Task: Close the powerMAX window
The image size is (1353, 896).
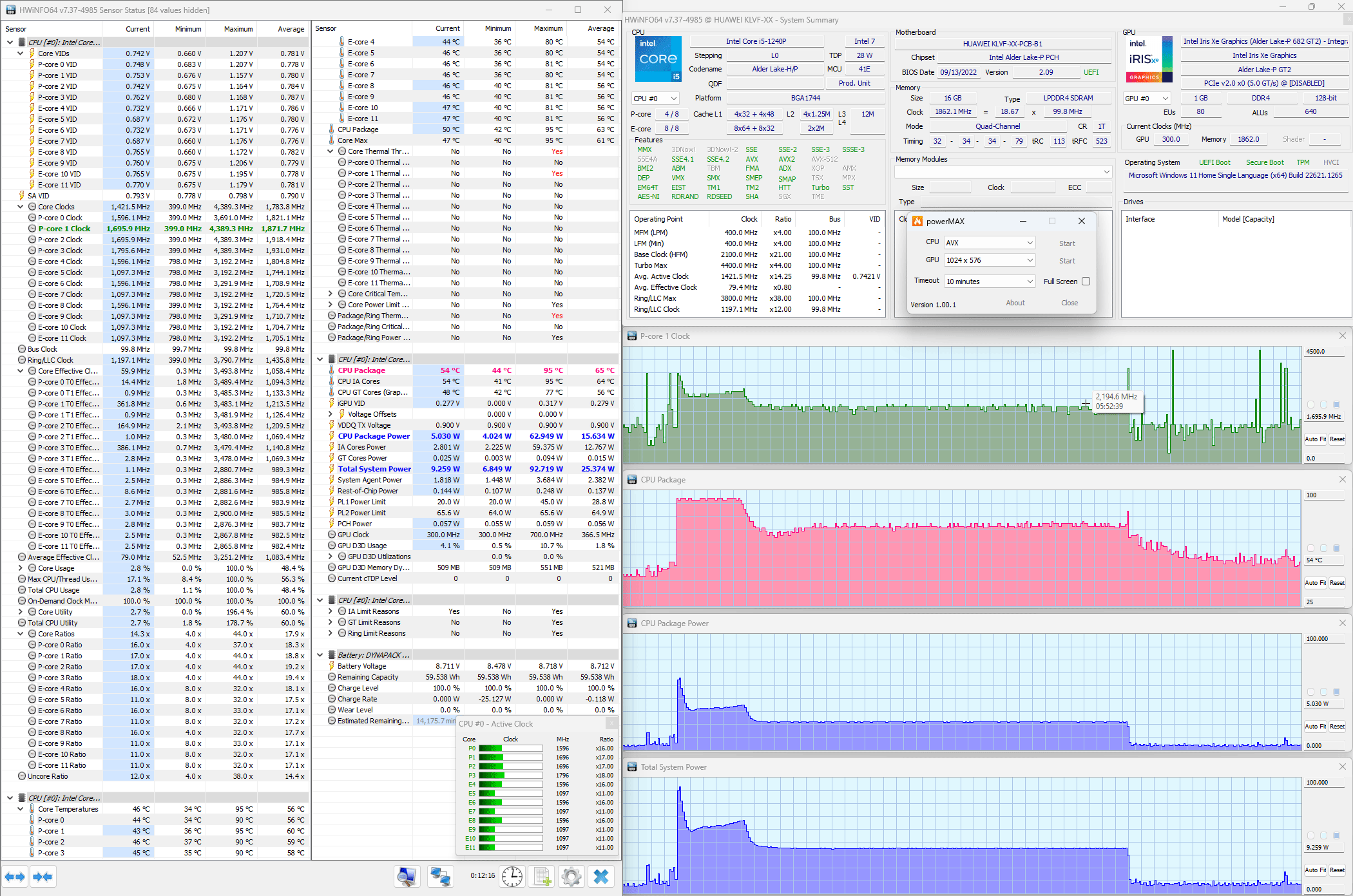Action: pyautogui.click(x=1082, y=221)
